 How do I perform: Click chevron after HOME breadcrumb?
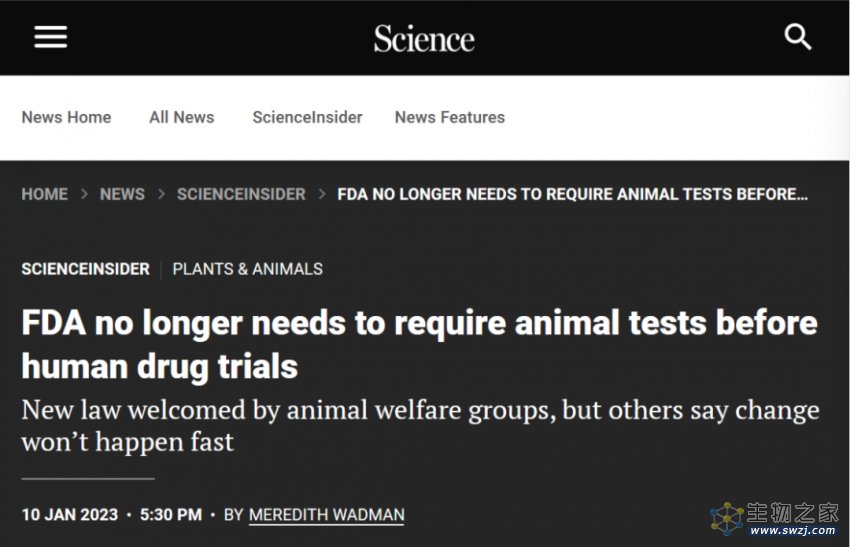tap(84, 194)
